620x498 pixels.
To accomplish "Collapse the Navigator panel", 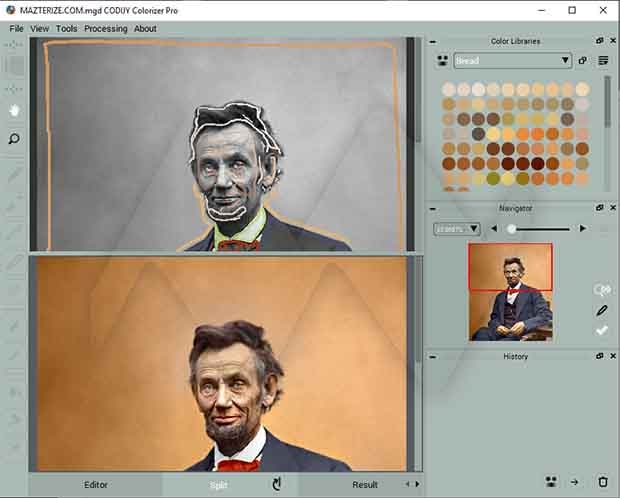I will point(433,208).
